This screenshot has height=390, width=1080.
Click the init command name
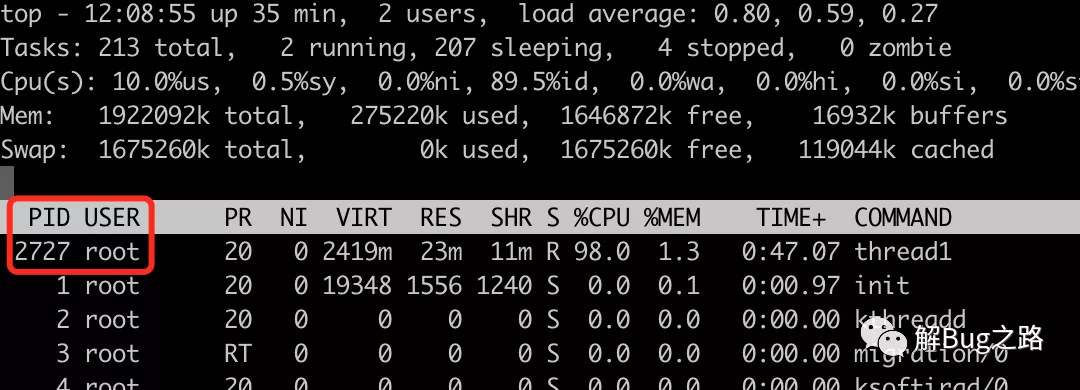click(882, 285)
